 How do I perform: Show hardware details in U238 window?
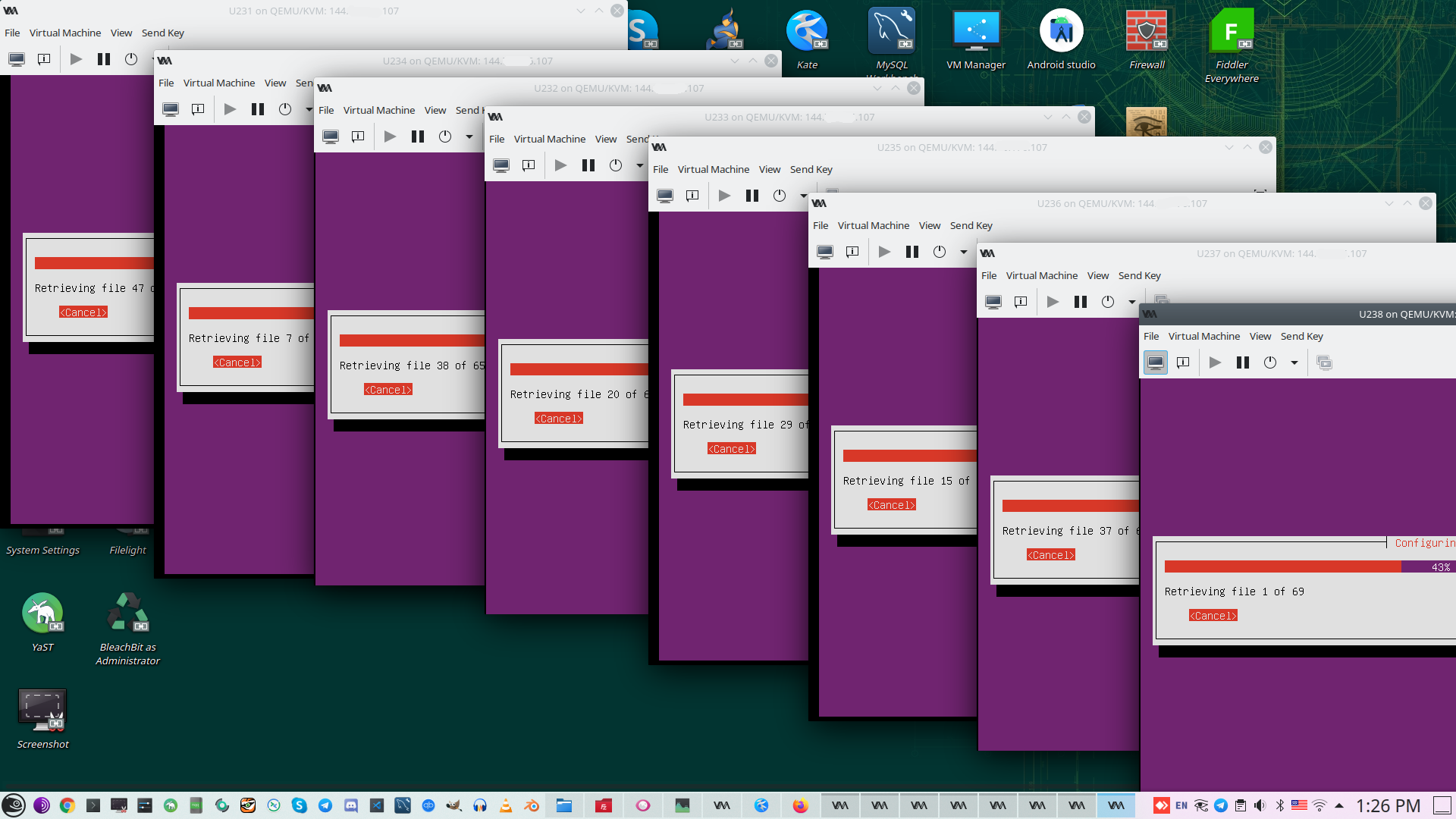pos(1183,363)
